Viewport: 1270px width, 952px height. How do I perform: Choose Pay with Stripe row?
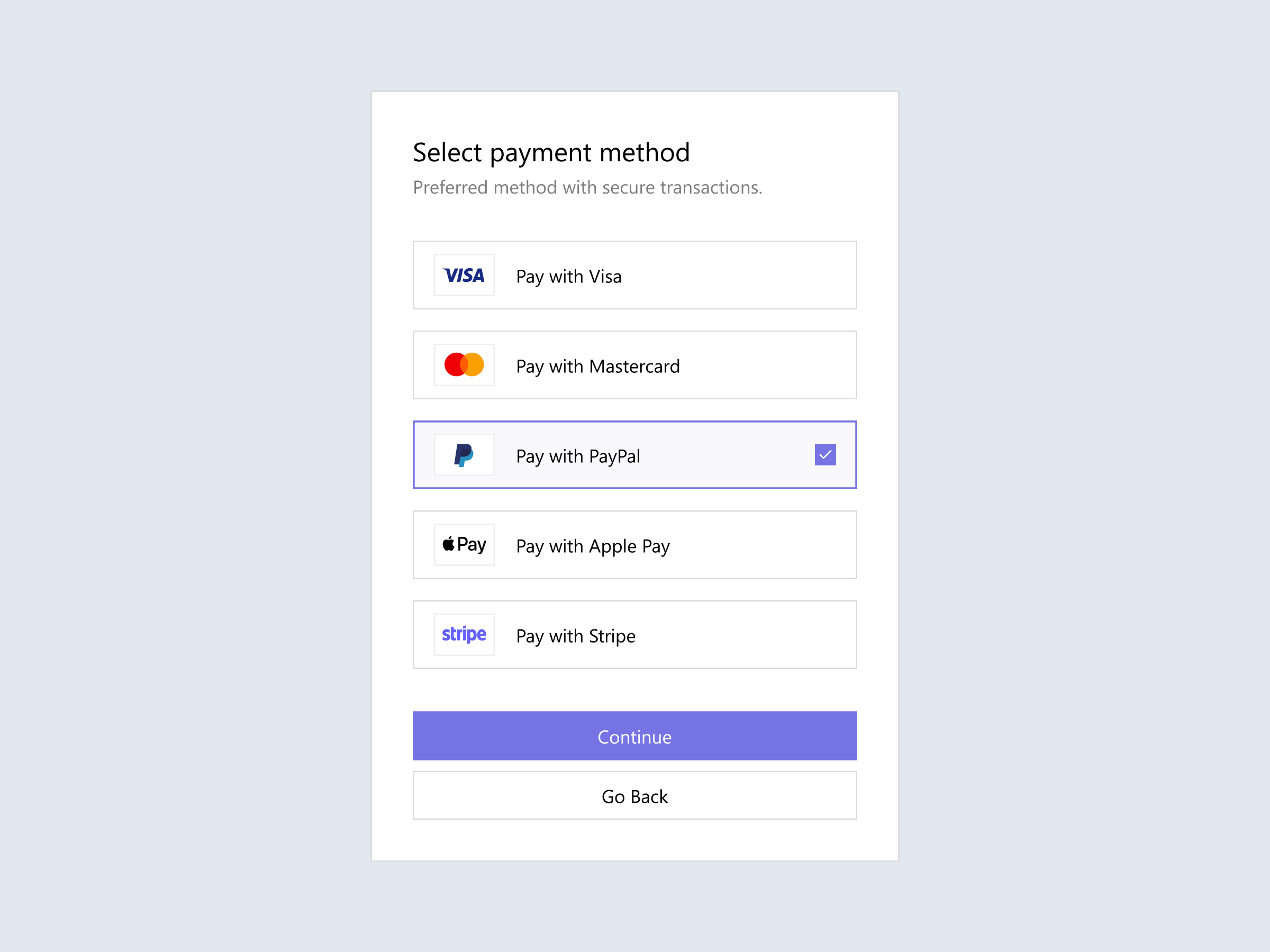pos(634,635)
